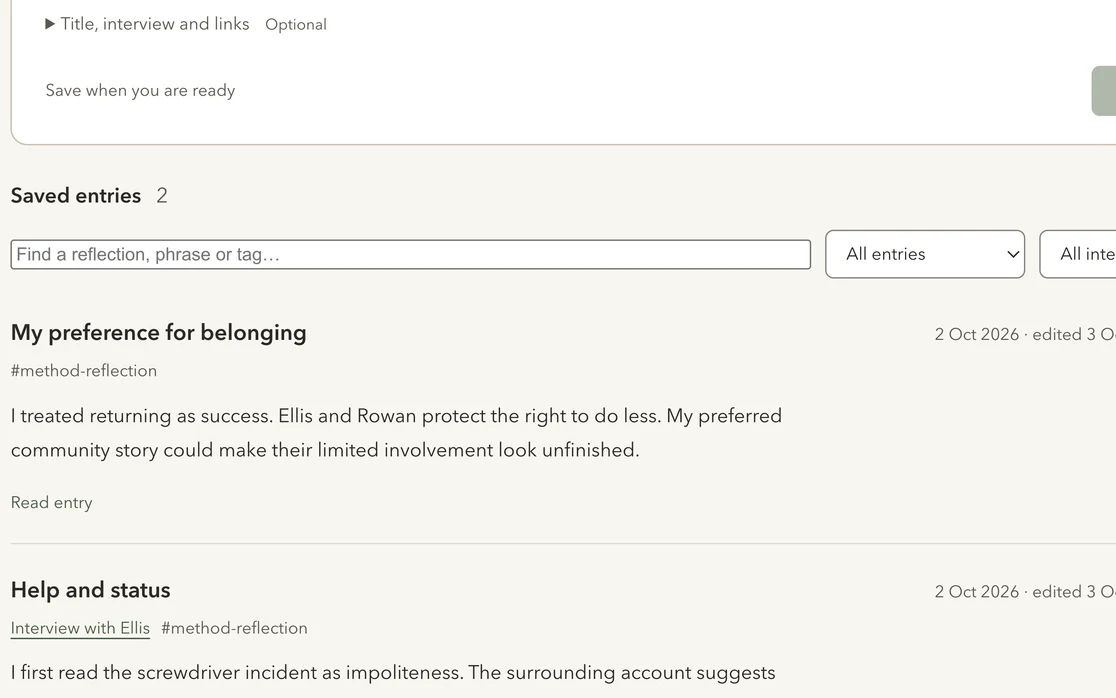Viewport: 1116px width, 698px height.
Task: Open the Help and status entry title
Action: pos(90,590)
